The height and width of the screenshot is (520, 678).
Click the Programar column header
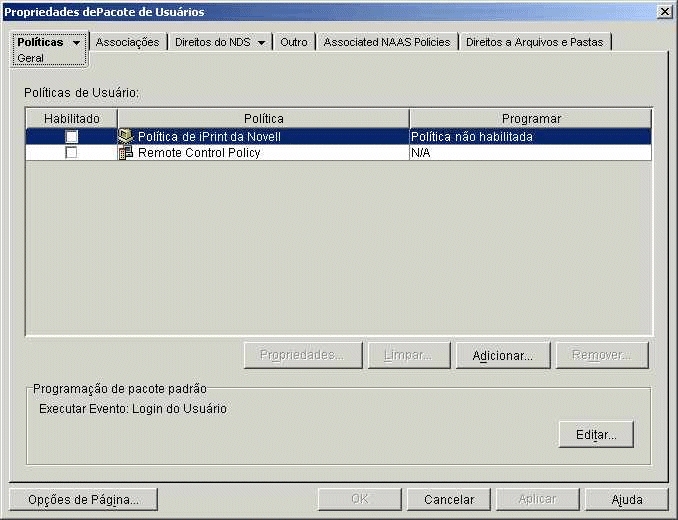[x=531, y=118]
